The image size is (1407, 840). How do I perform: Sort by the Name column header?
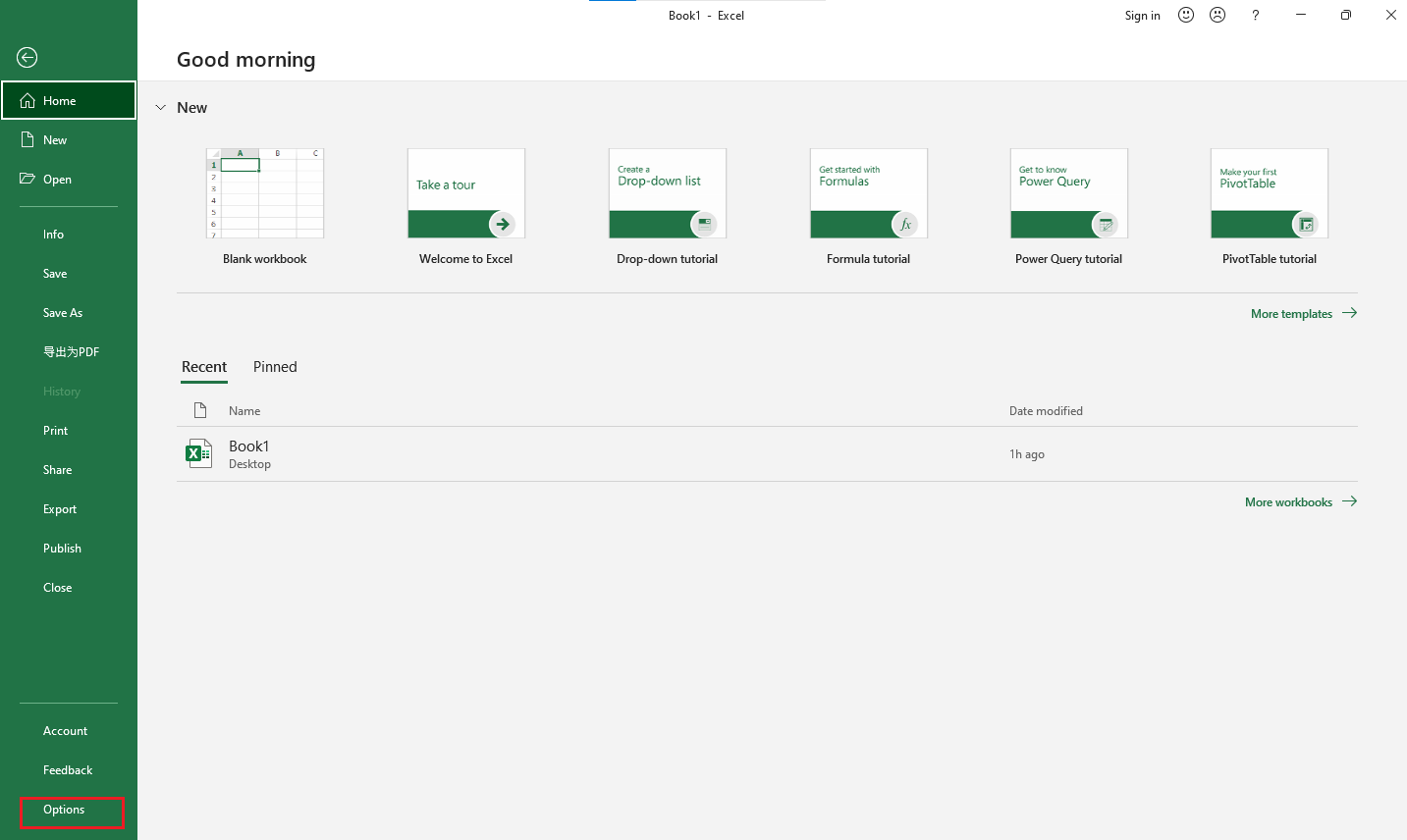(x=244, y=411)
